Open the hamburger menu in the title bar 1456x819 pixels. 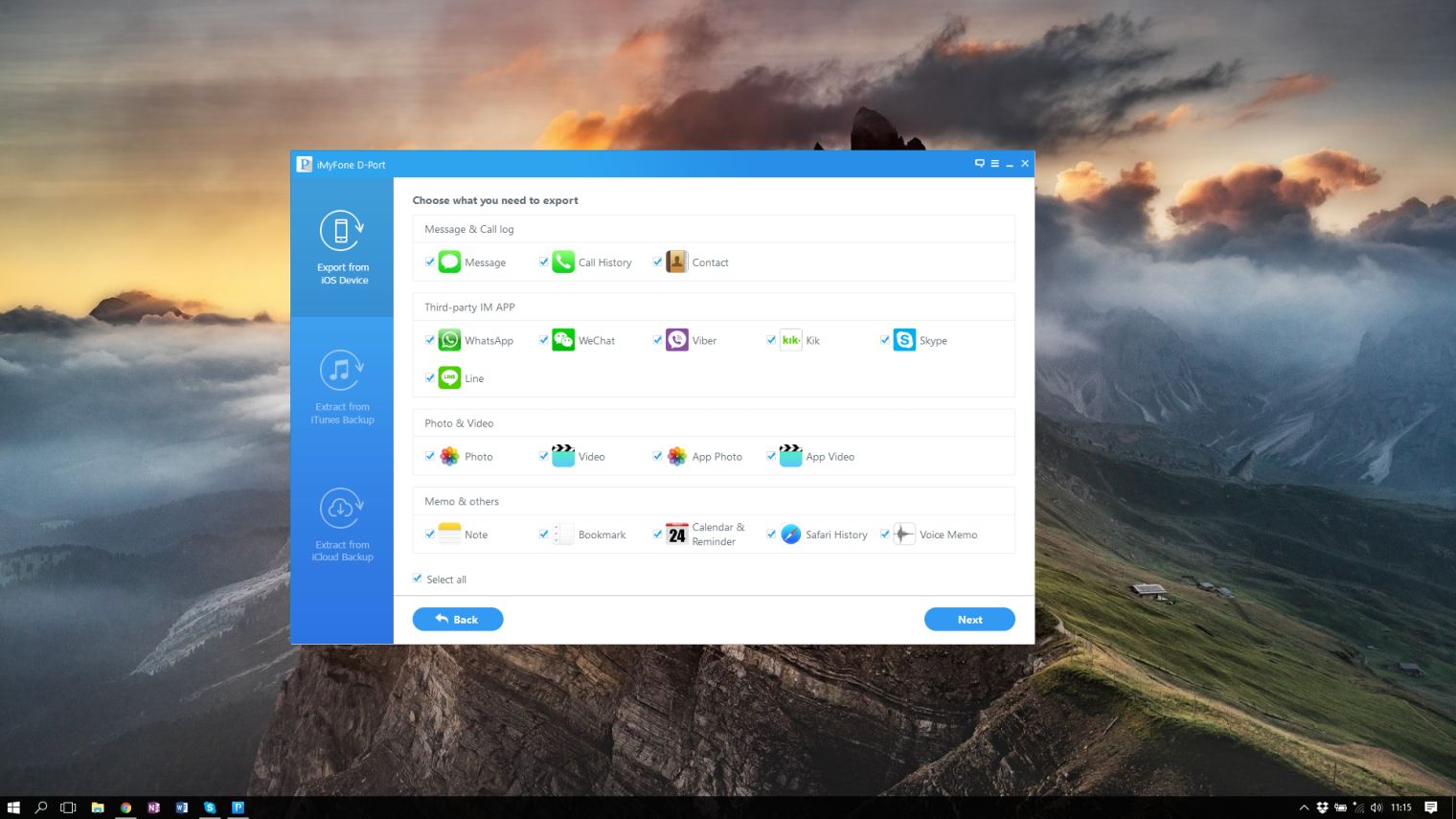click(994, 164)
